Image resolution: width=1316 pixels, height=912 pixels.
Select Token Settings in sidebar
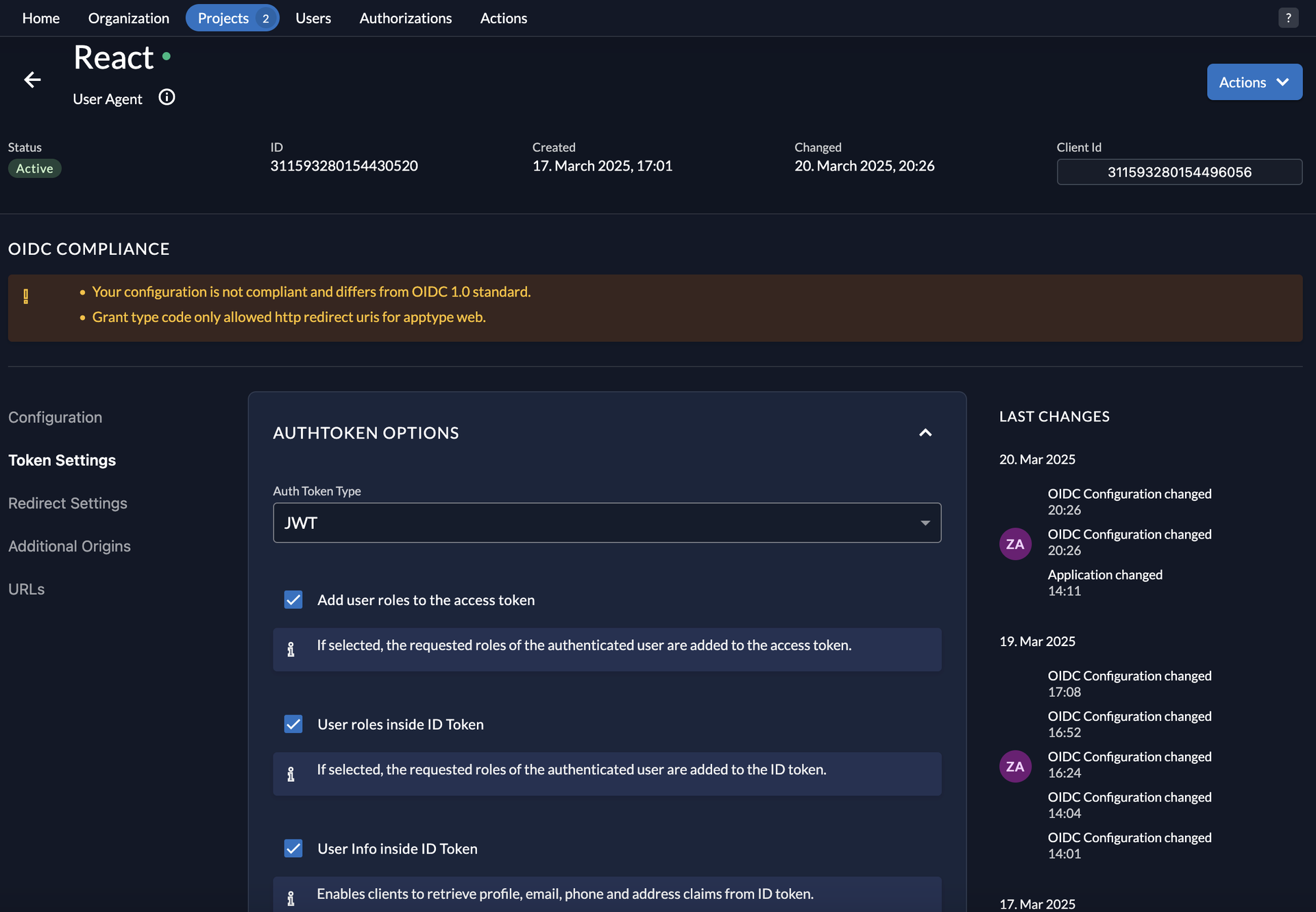coord(62,460)
